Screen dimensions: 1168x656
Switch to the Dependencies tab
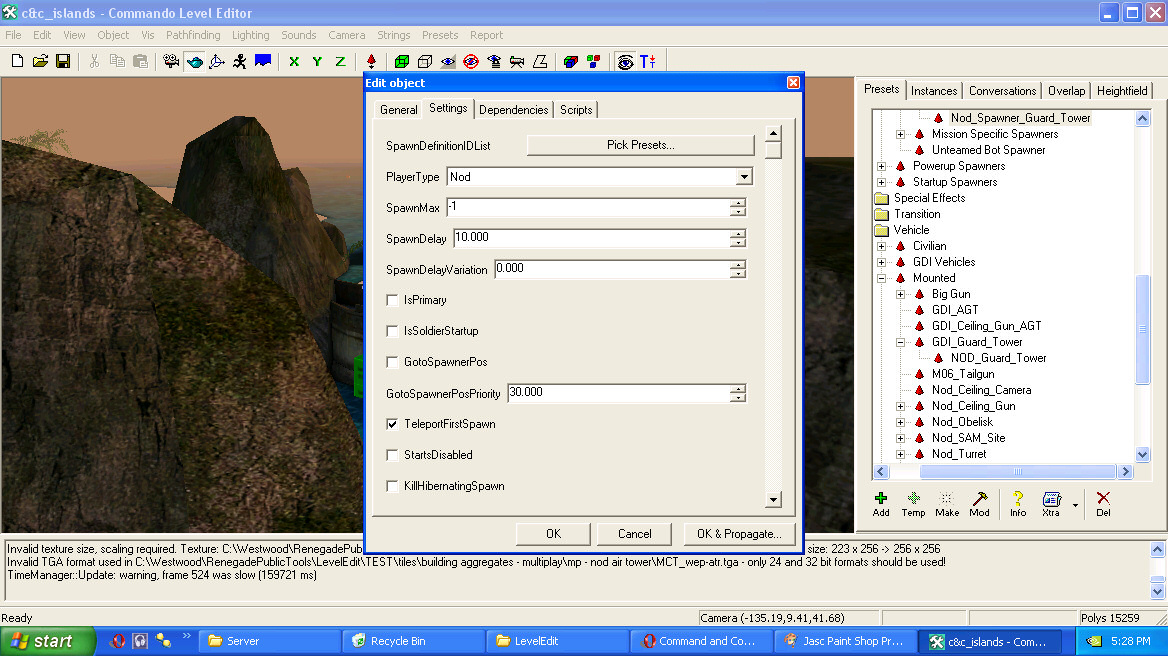coord(513,110)
